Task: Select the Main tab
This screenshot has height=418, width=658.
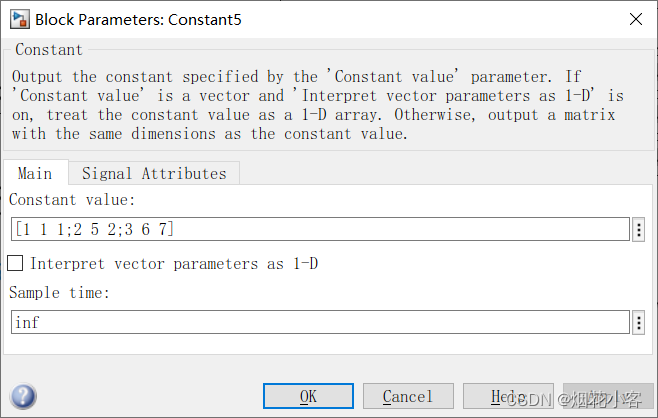Action: tap(35, 173)
